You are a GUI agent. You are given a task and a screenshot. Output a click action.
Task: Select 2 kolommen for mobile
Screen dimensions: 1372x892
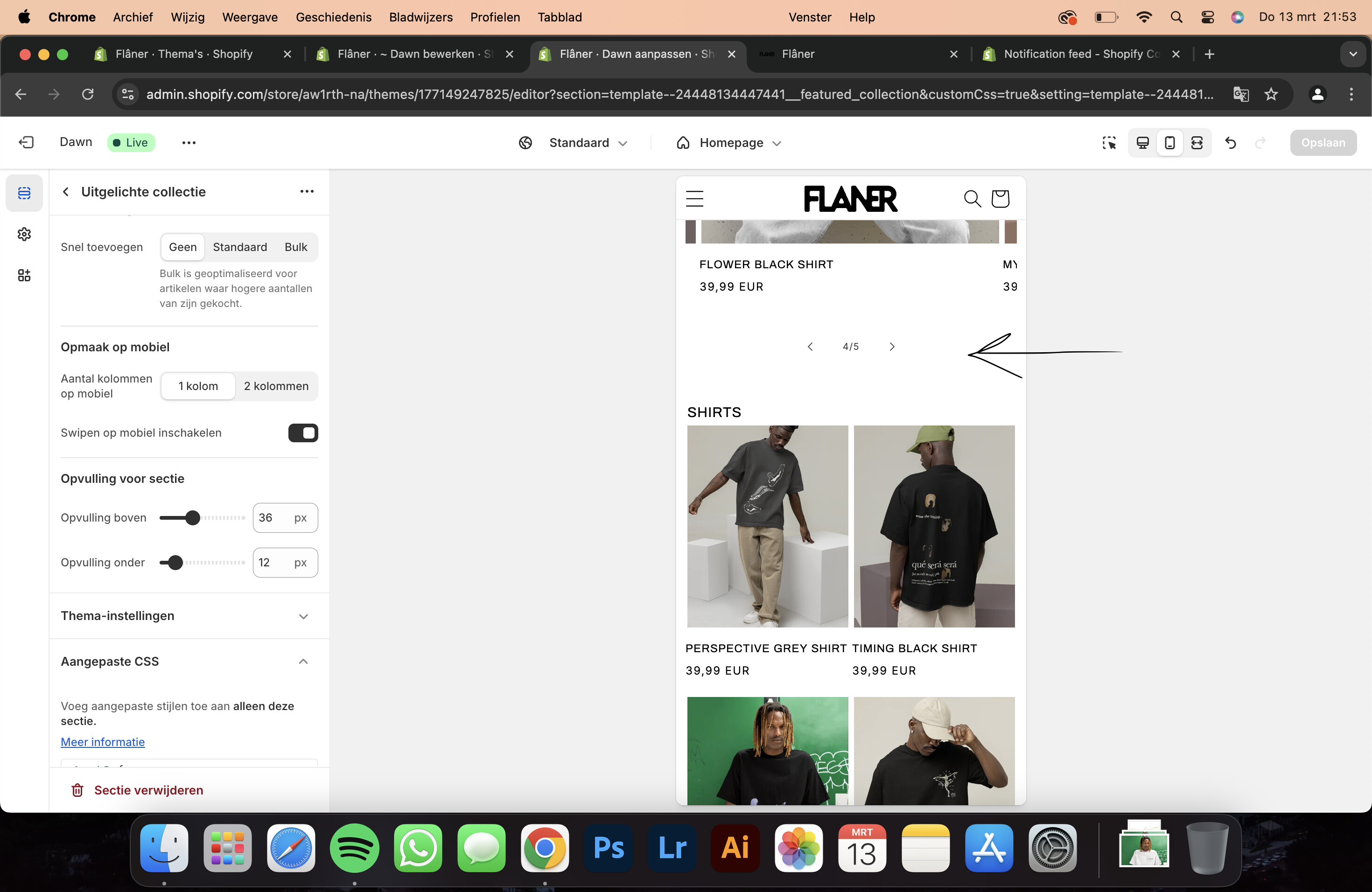[276, 386]
